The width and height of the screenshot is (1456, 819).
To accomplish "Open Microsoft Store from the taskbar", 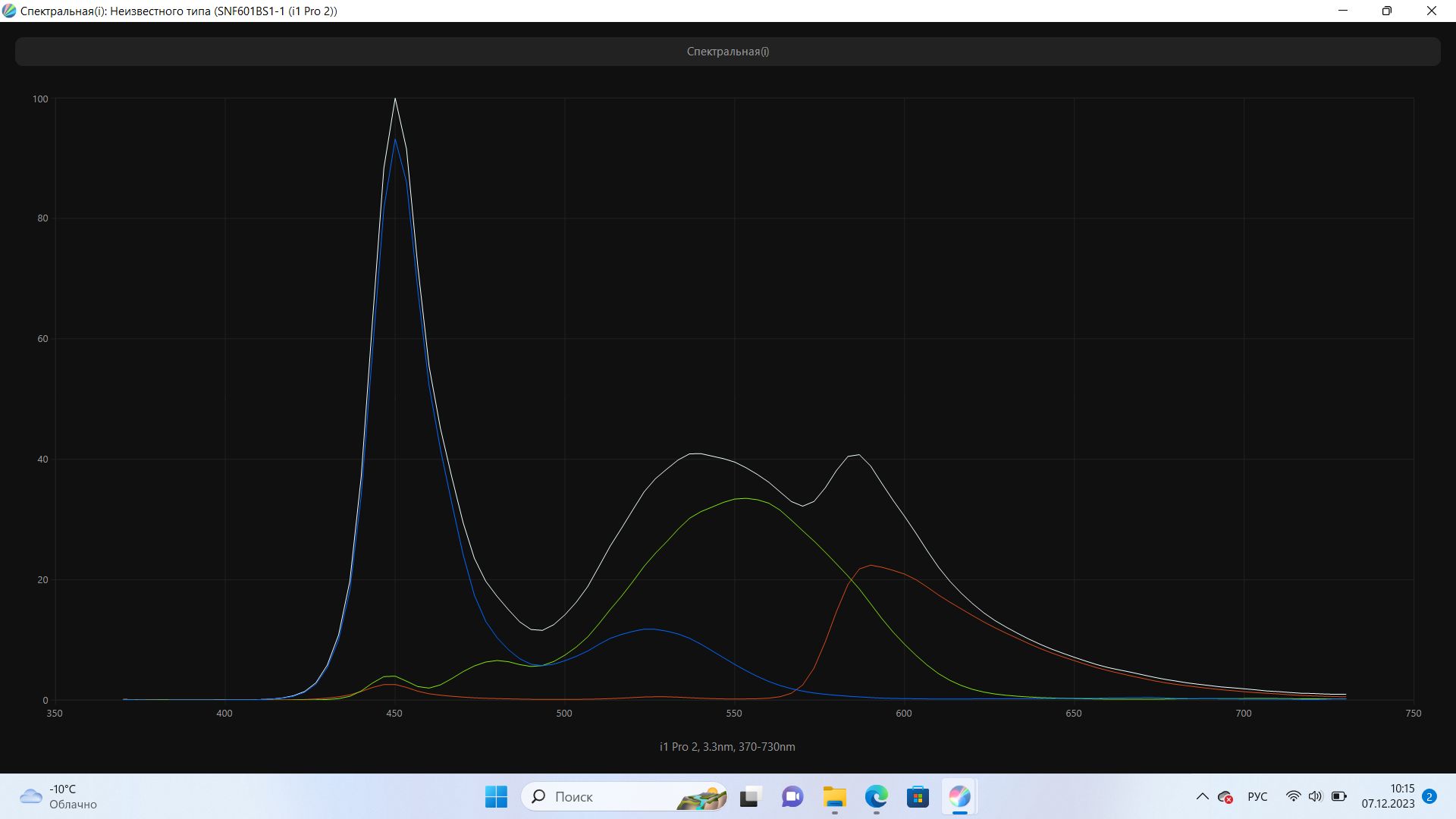I will tap(918, 796).
